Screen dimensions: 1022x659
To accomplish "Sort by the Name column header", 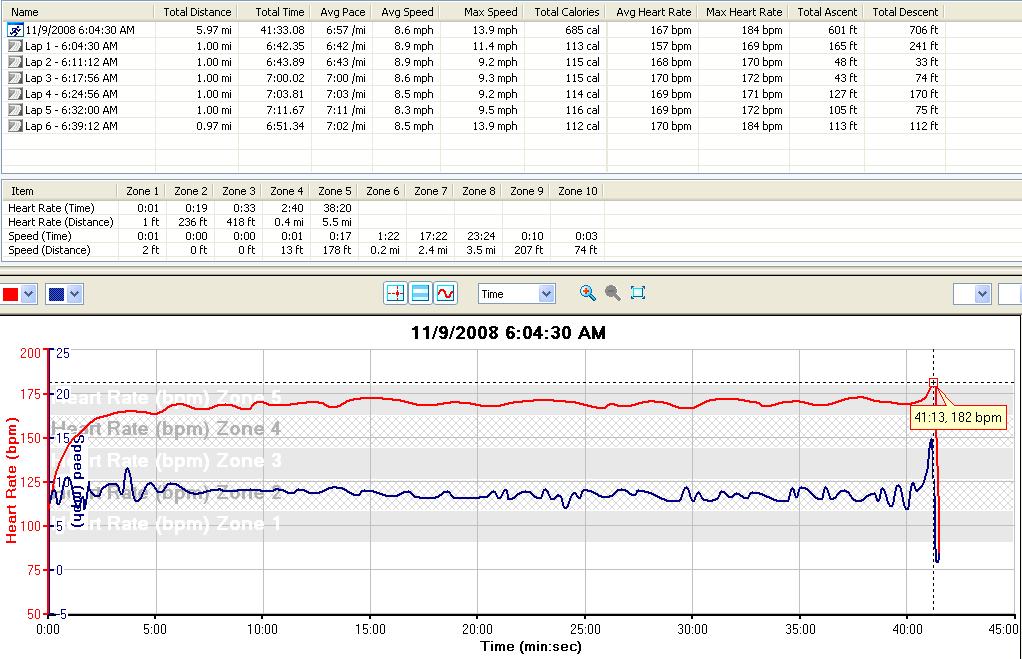I will click(x=78, y=12).
